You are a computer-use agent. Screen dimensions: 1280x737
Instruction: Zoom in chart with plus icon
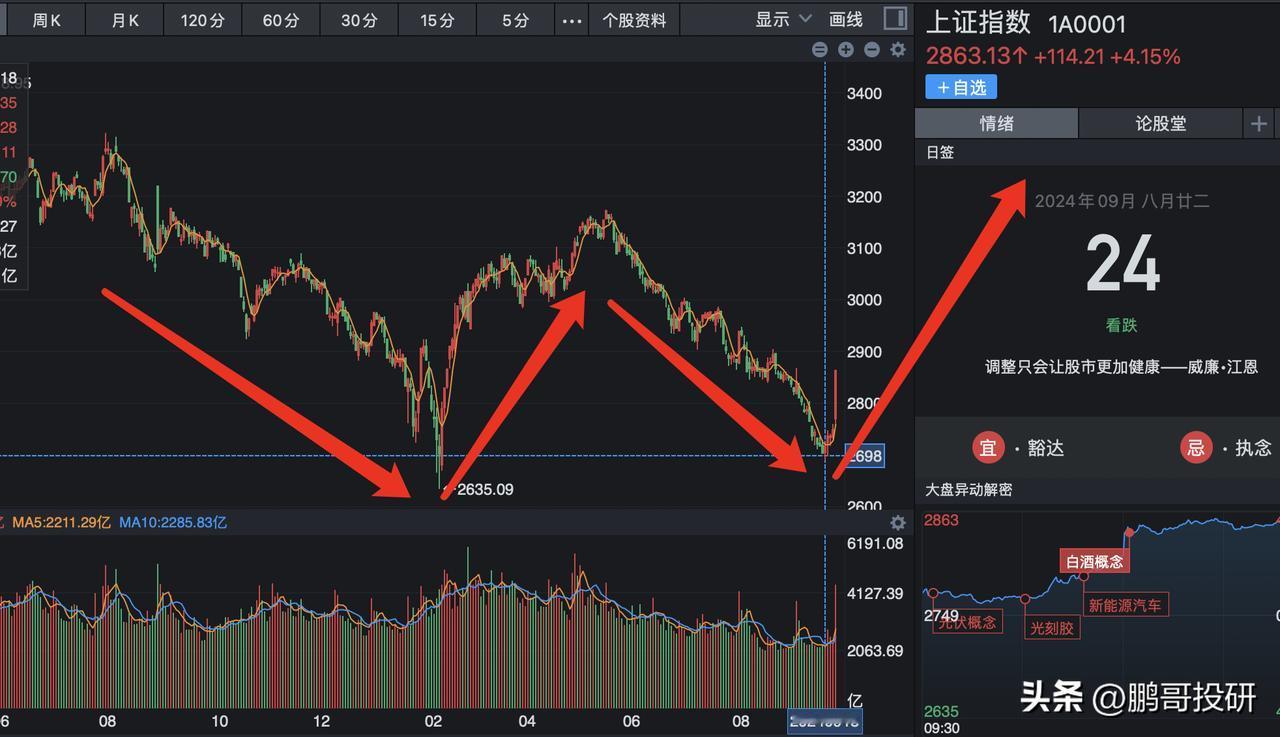coord(846,49)
